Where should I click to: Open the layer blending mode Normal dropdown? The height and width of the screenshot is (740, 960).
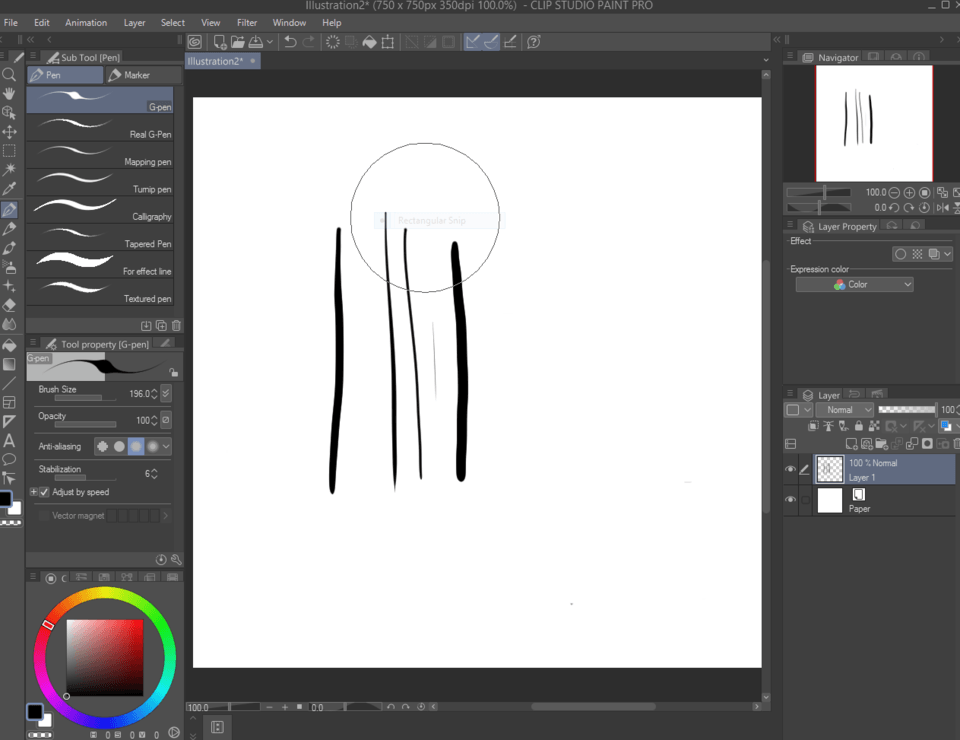coord(845,409)
